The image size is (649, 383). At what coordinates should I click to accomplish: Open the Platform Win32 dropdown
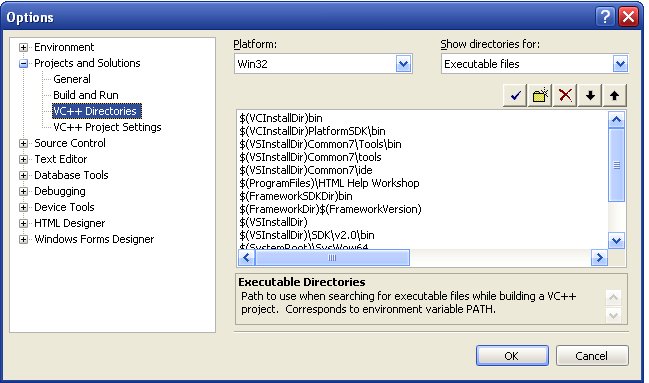coord(403,64)
